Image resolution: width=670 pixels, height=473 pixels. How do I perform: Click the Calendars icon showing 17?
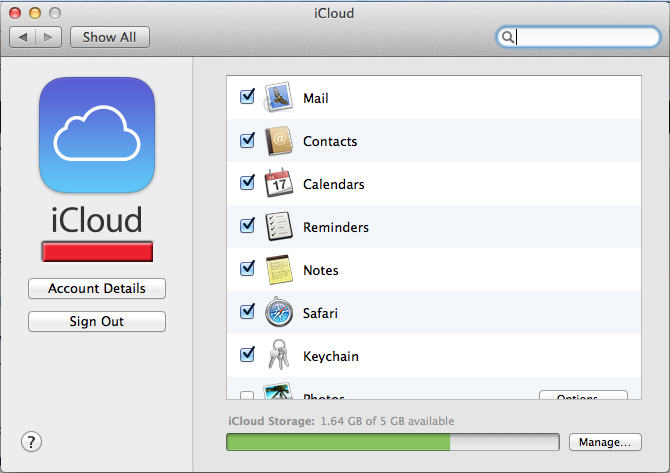279,183
